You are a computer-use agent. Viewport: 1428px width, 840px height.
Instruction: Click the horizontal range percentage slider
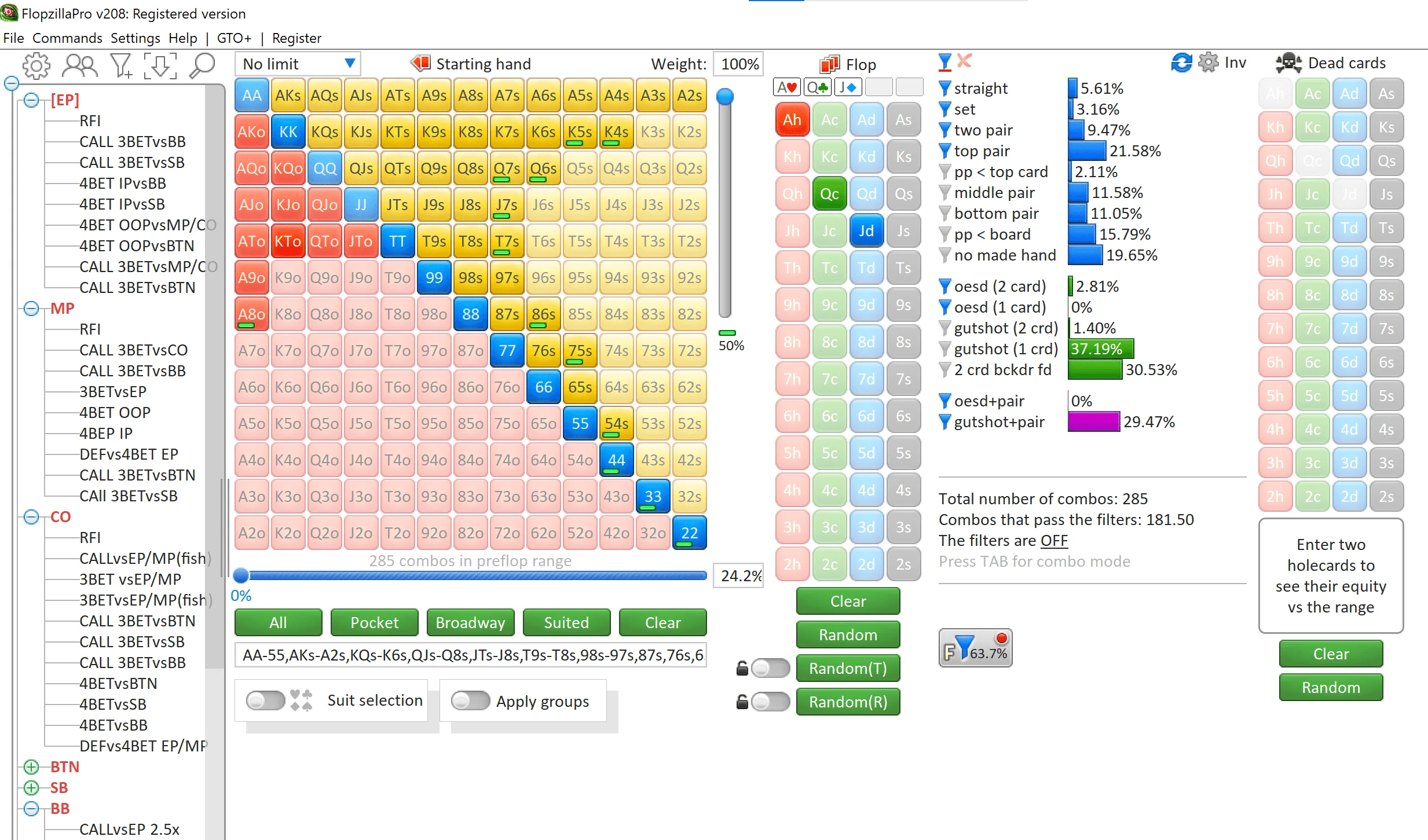pyautogui.click(x=471, y=575)
